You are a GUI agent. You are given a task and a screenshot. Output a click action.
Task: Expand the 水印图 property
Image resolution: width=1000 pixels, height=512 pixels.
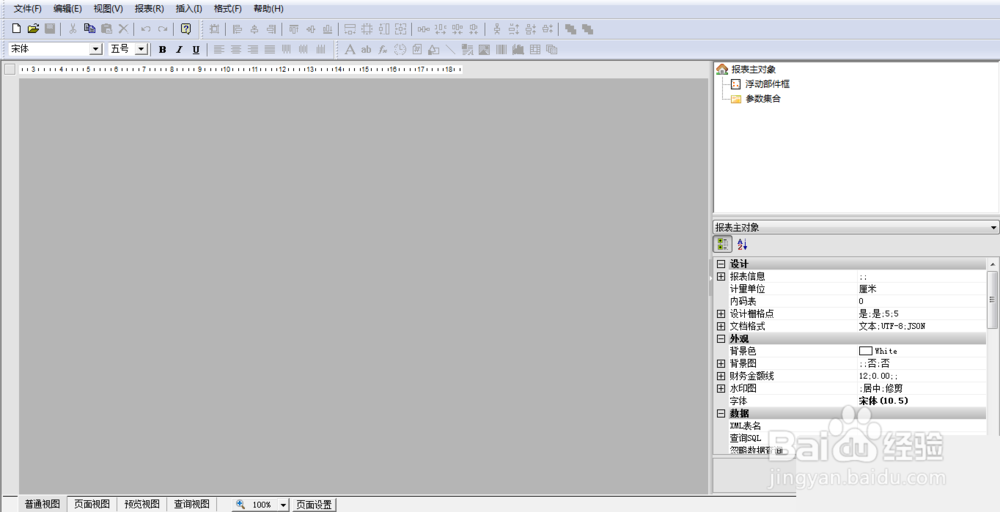pos(721,388)
